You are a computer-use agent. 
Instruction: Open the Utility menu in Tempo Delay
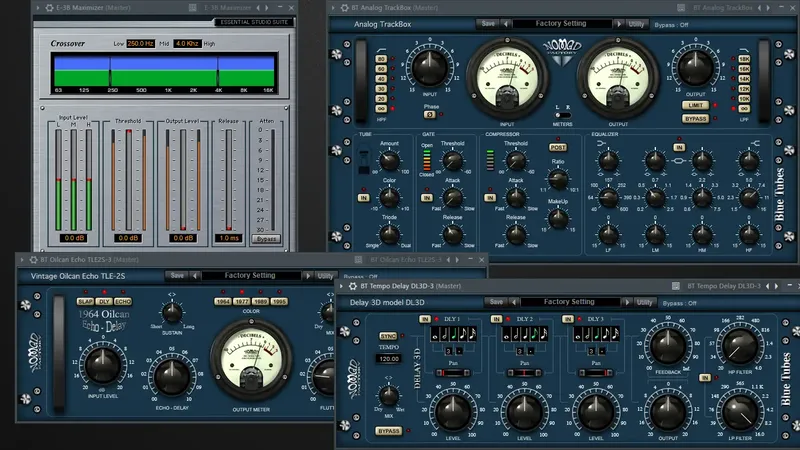tap(644, 302)
